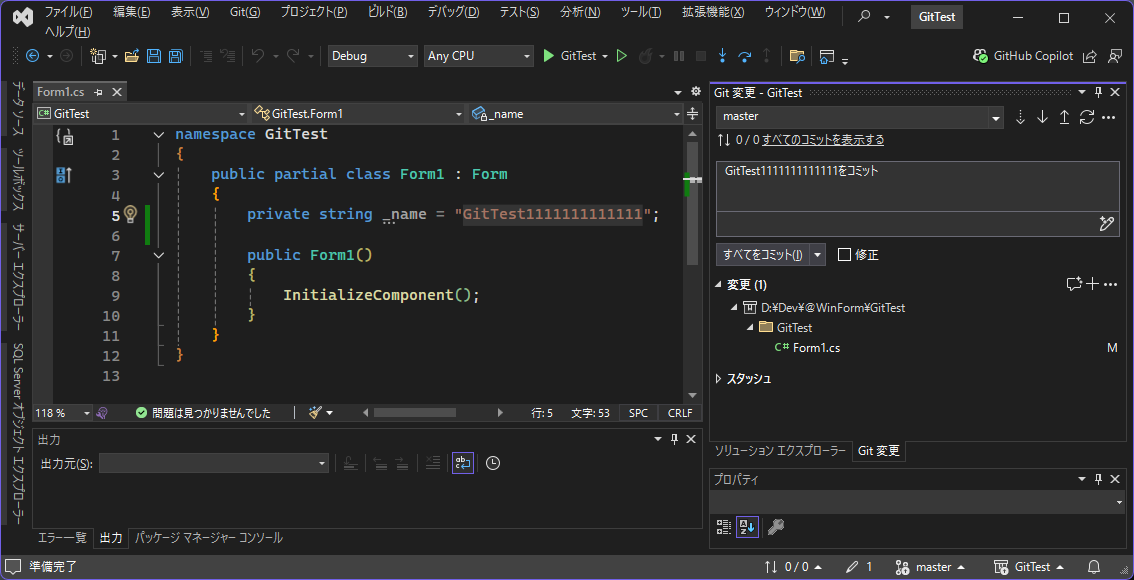This screenshot has height=580, width=1134.
Task: Push commits with the up-arrow icon
Action: tap(1064, 117)
